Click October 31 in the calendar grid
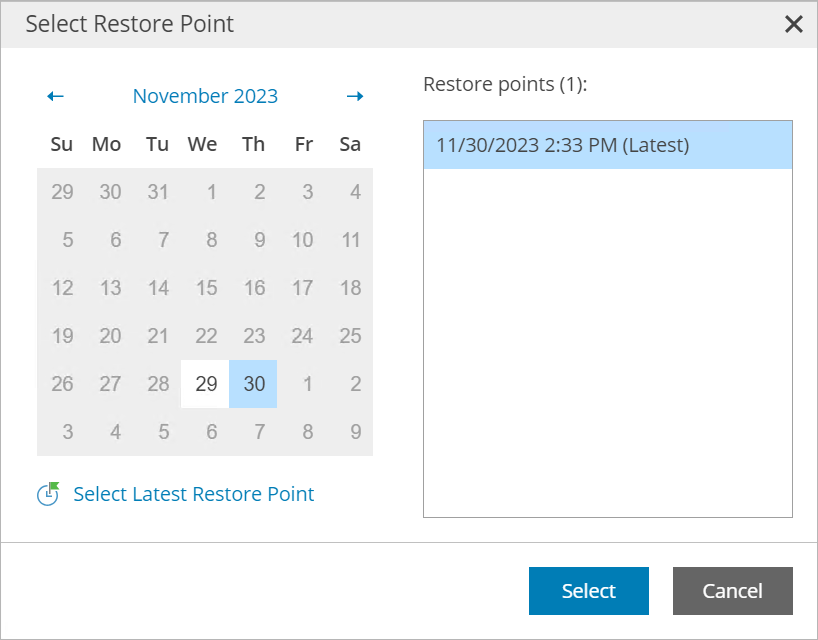Image resolution: width=818 pixels, height=640 pixels. coord(157,192)
